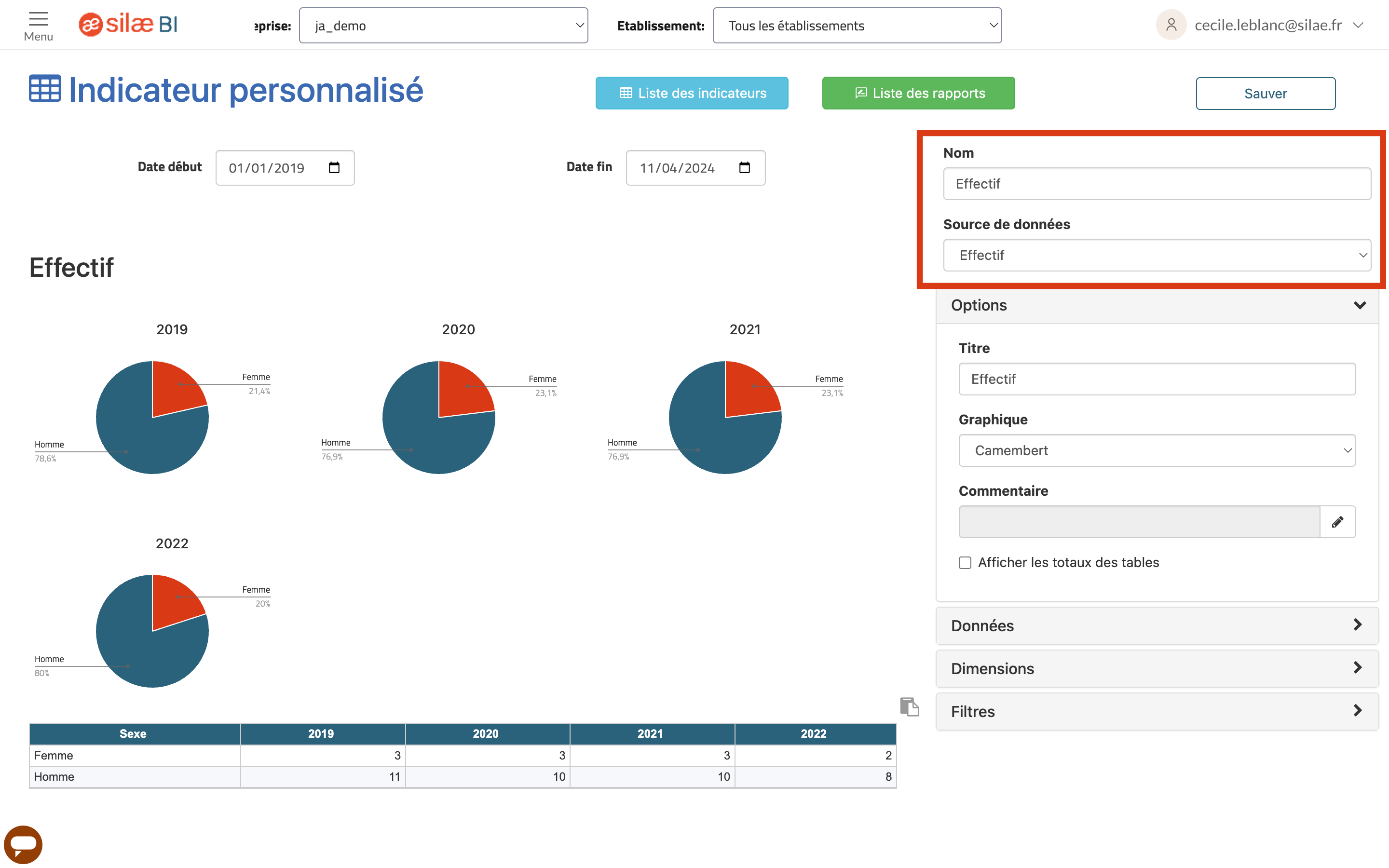Click the Femme 21,4% label on 2019 pie

click(257, 384)
